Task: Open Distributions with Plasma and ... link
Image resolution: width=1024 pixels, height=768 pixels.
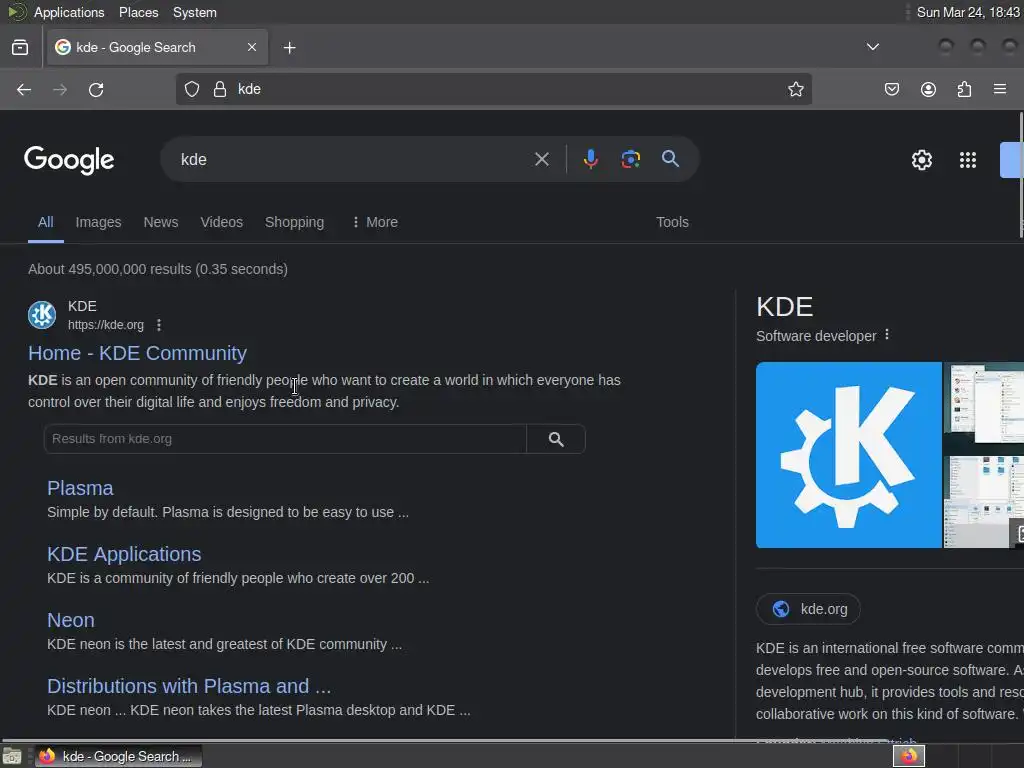Action: [189, 686]
